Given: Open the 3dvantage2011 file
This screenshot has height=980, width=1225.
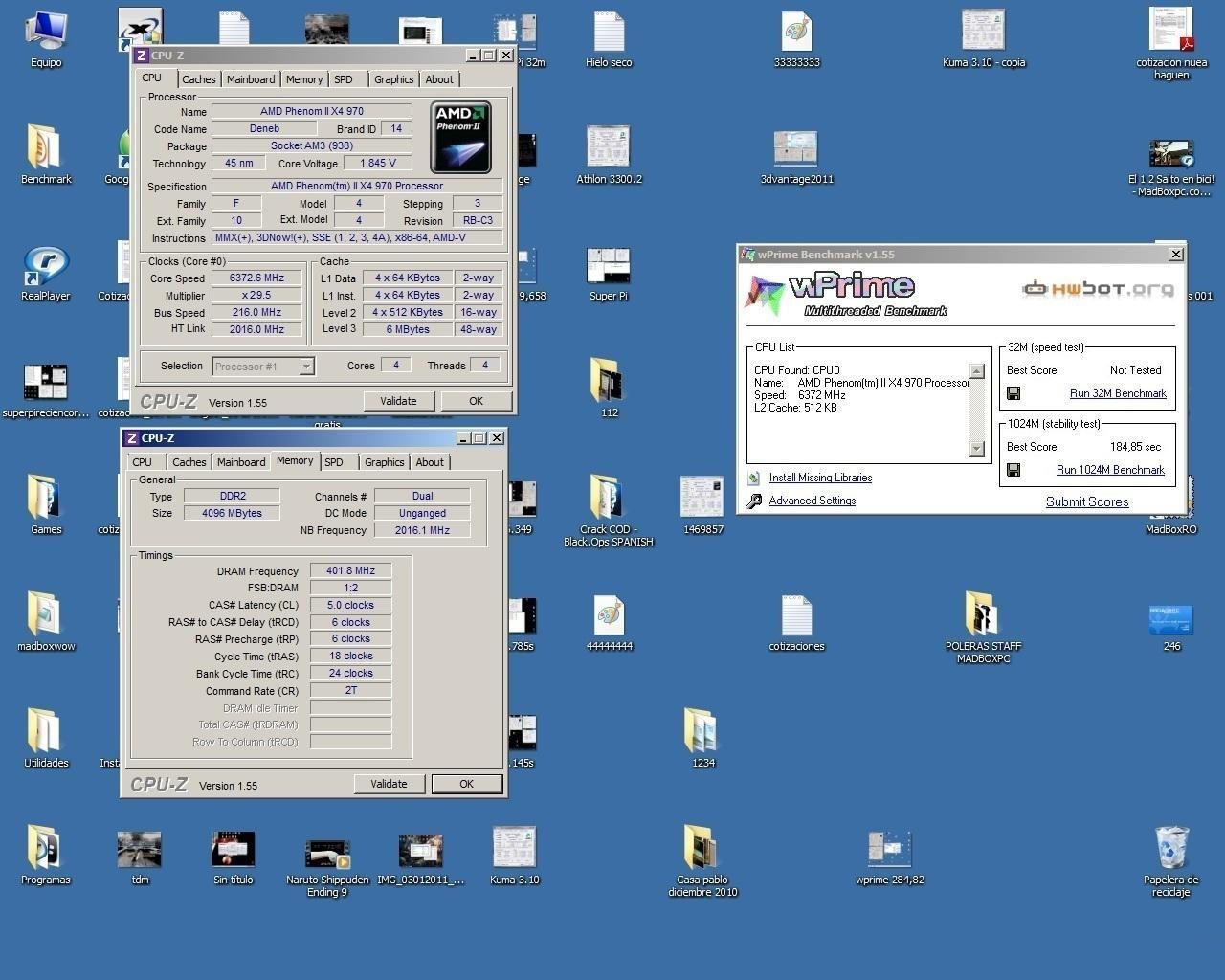Looking at the screenshot, I should tap(796, 155).
